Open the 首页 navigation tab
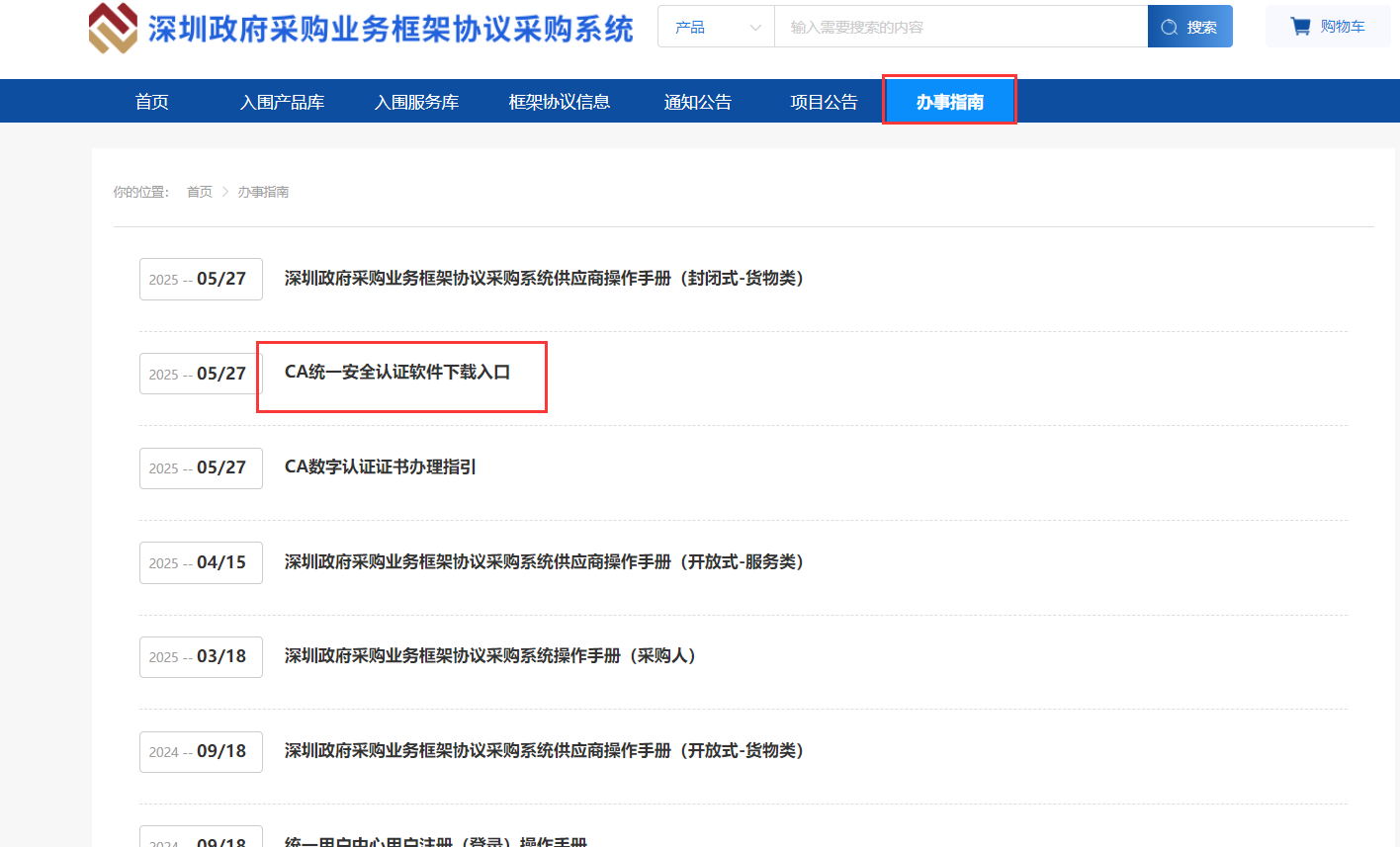The width and height of the screenshot is (1400, 847). pyautogui.click(x=151, y=102)
